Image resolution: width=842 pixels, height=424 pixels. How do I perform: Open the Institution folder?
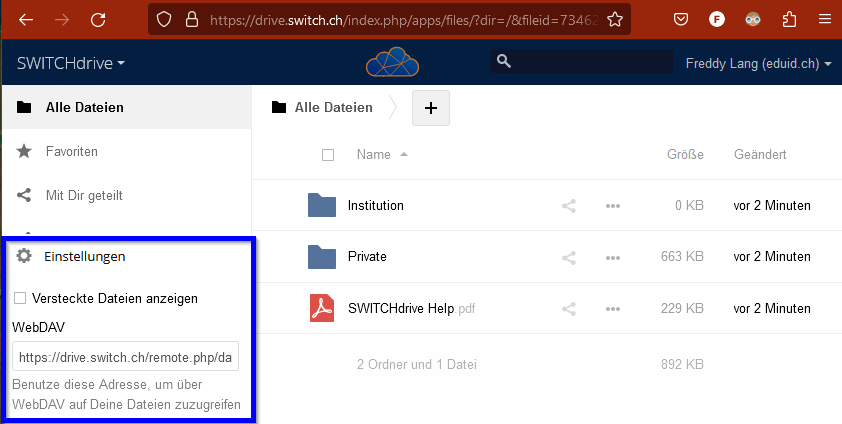[375, 206]
